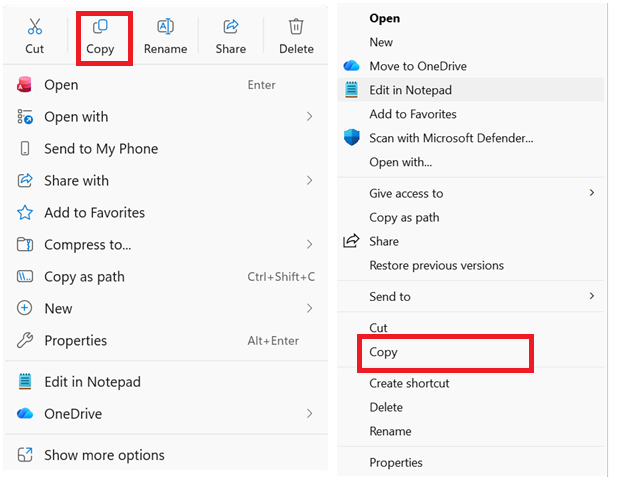The height and width of the screenshot is (483, 629).
Task: Expand the Share with submenu arrow
Action: [x=309, y=181]
